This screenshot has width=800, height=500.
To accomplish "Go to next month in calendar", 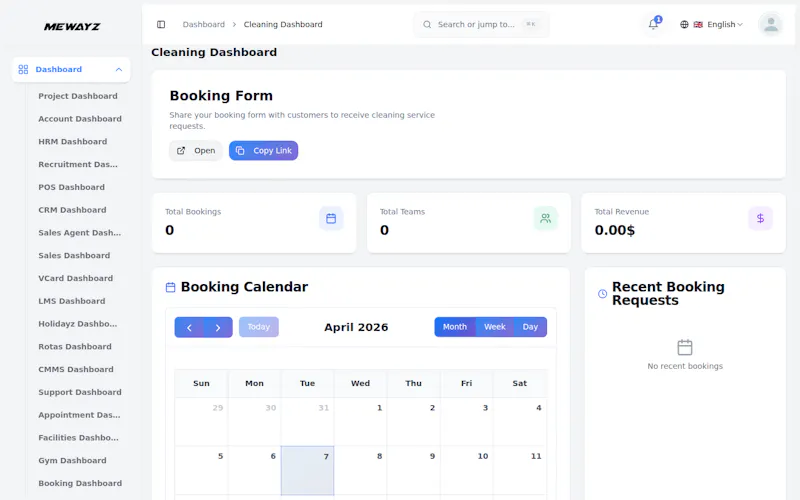I will [218, 327].
